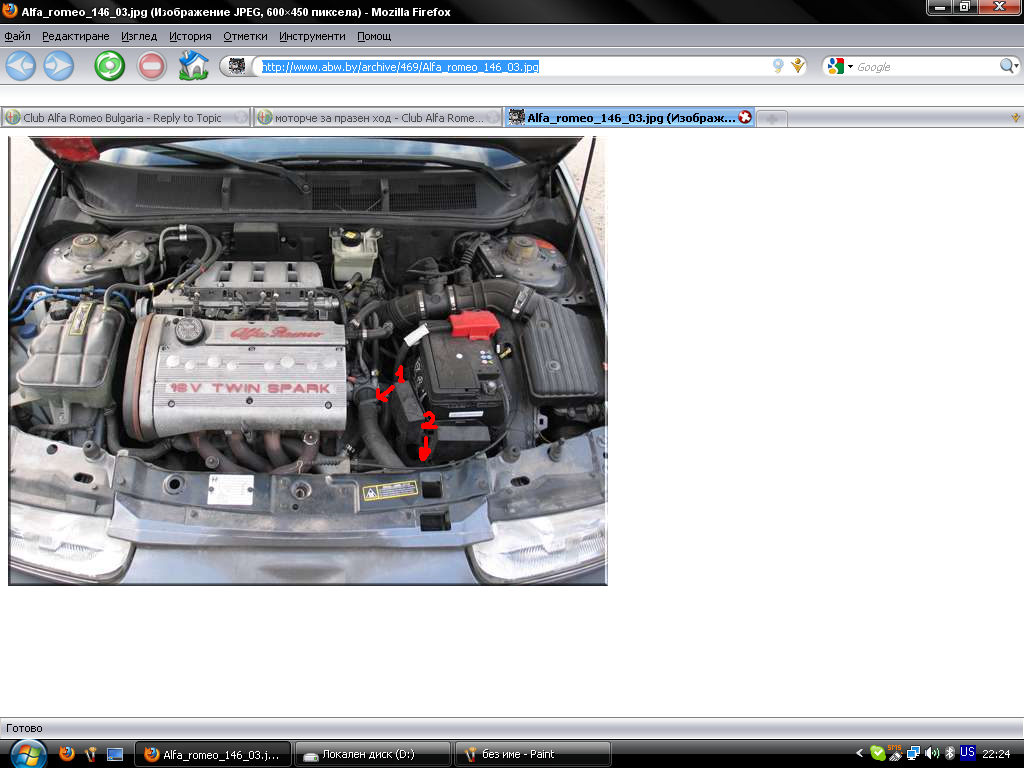Click the Forward navigation arrow
1024x768 pixels.
click(x=58, y=66)
